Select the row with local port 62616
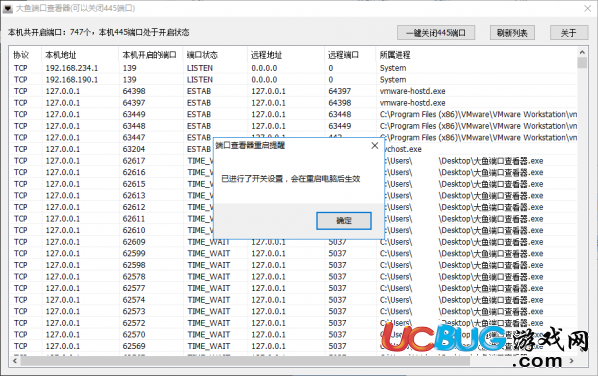Image resolution: width=598 pixels, height=376 pixels. click(x=293, y=172)
